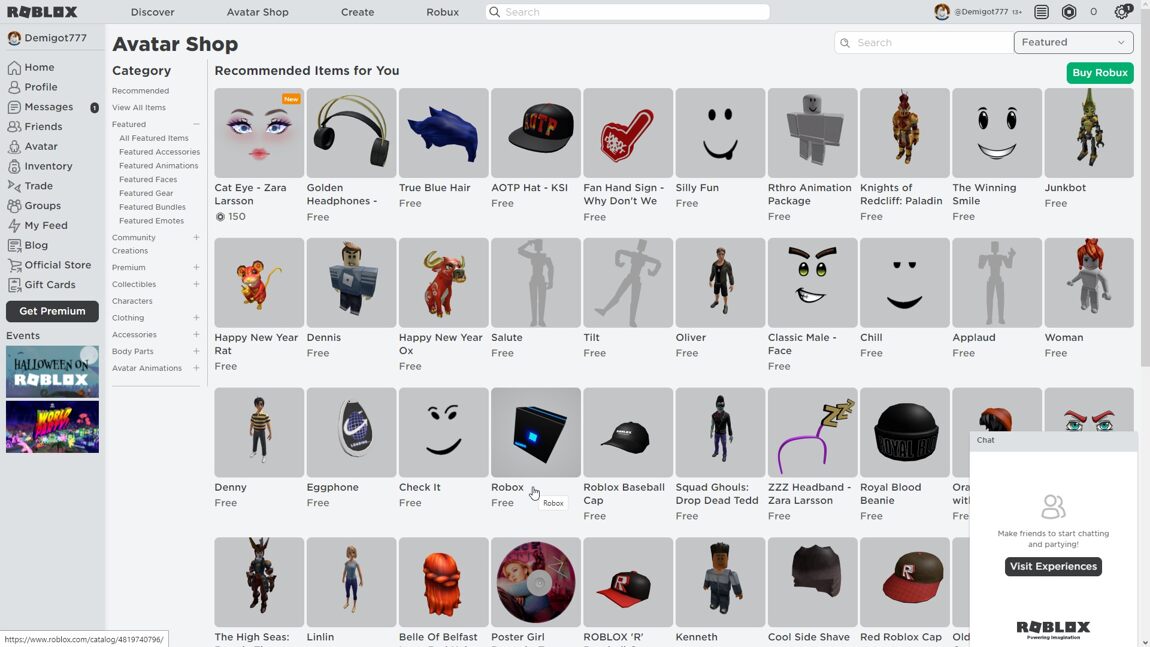Click the Roblox logo in top bar

[x=43, y=12]
